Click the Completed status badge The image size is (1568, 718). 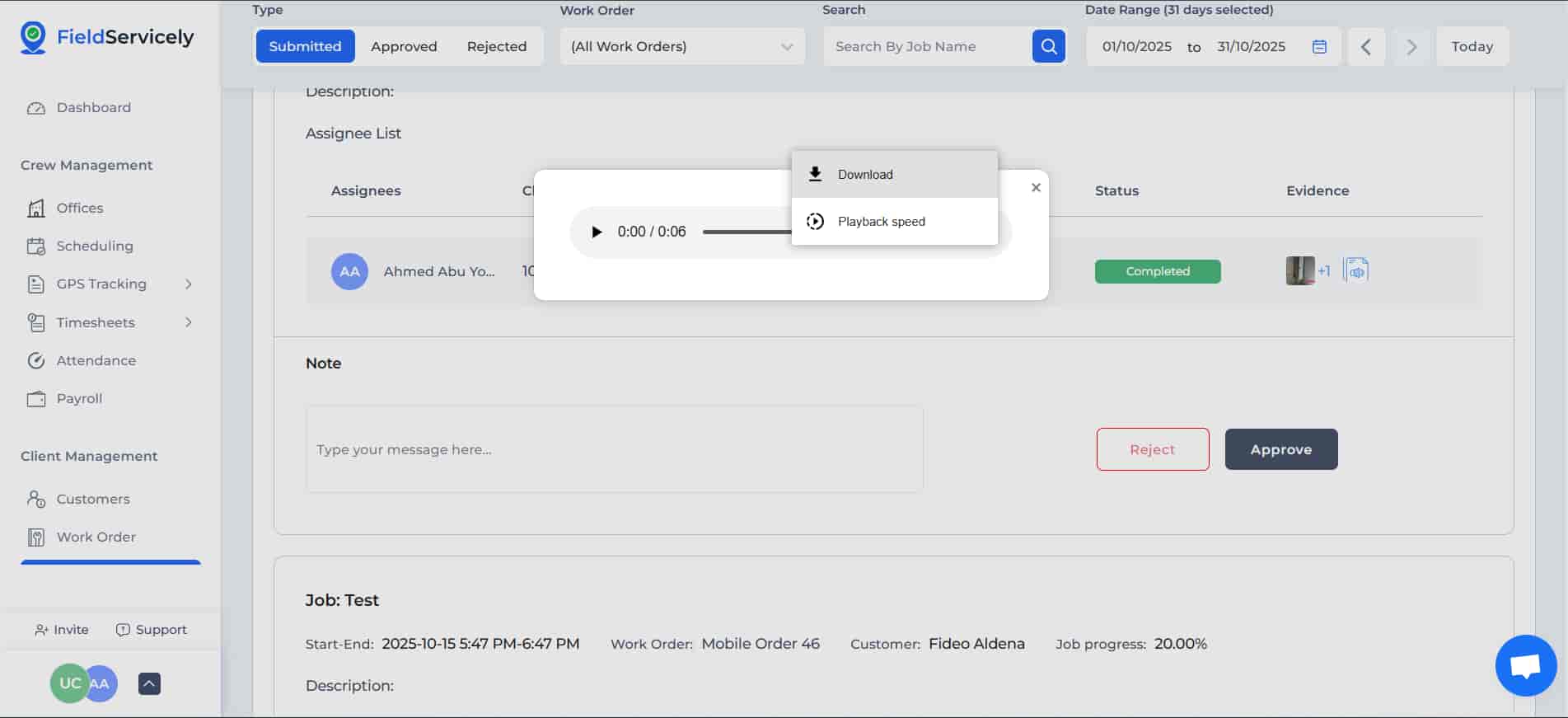pos(1158,271)
